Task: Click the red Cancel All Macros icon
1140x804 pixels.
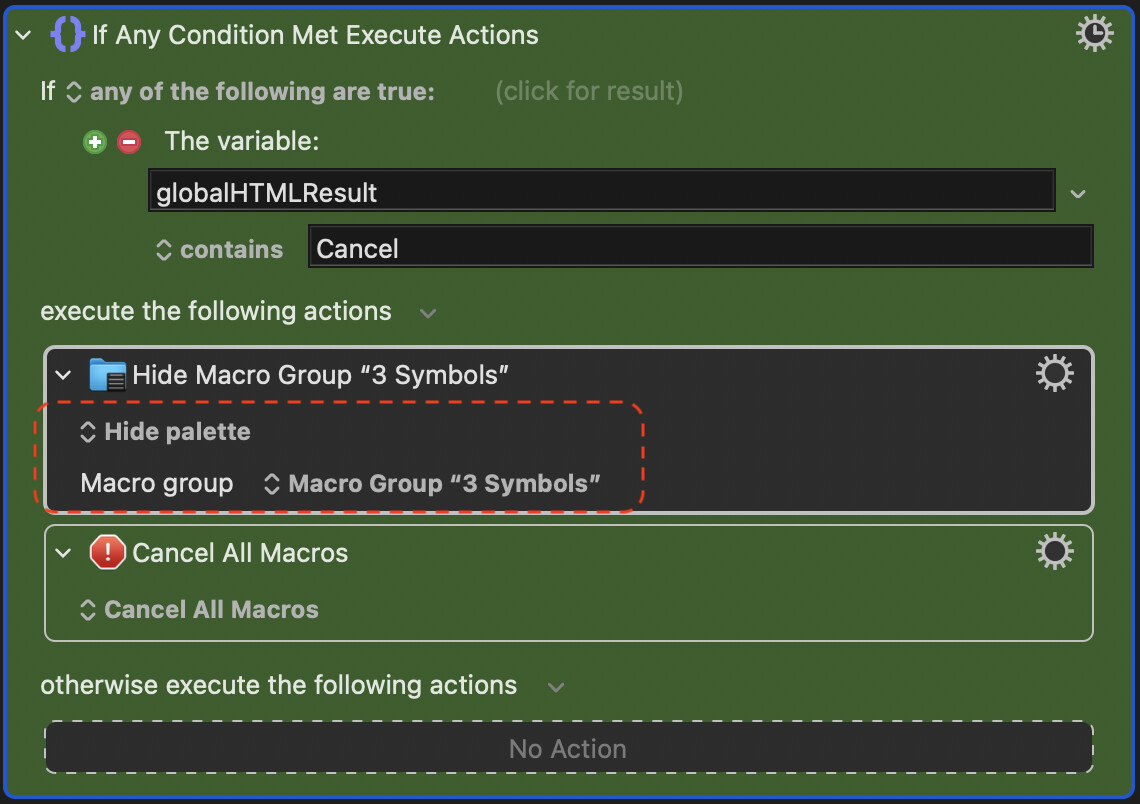Action: [108, 552]
